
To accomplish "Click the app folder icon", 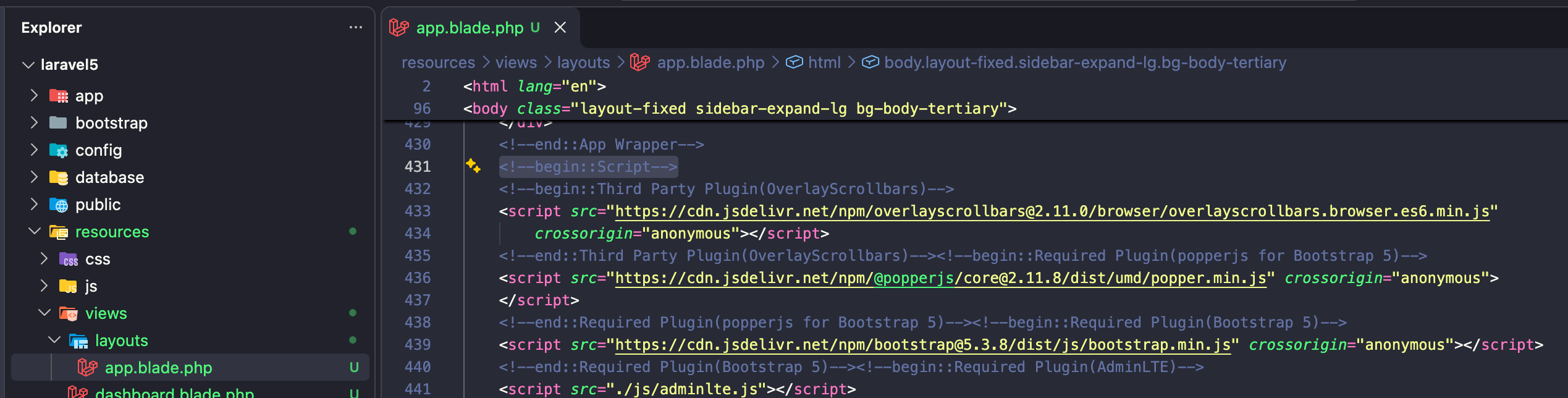I will pos(59,96).
